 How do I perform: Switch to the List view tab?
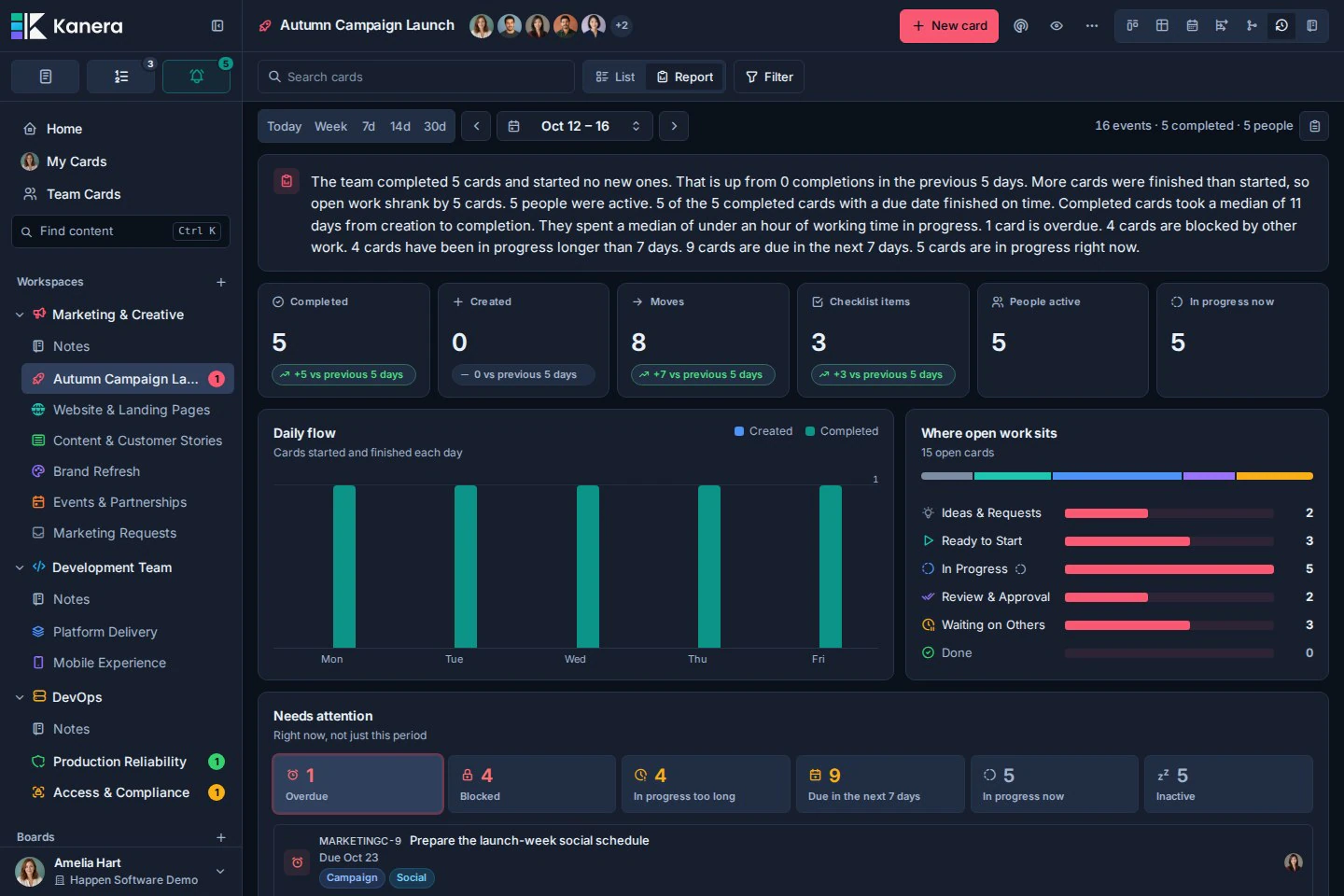(616, 77)
